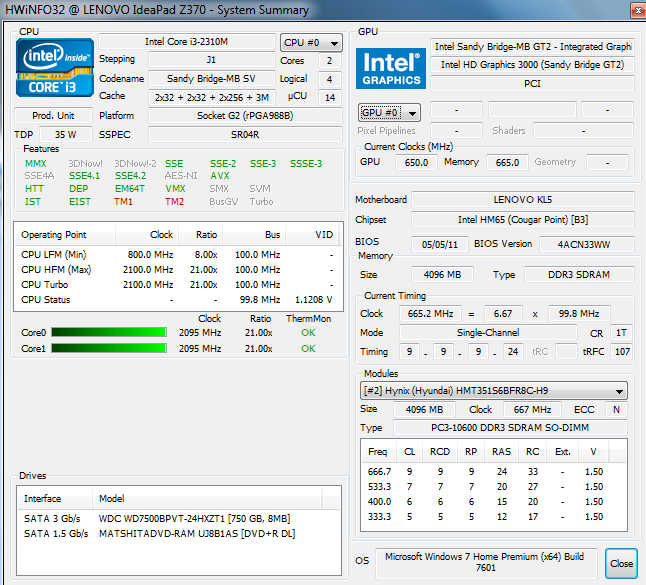Click the Interface column header in Drives
Screen dimensions: 646x585
(55, 498)
